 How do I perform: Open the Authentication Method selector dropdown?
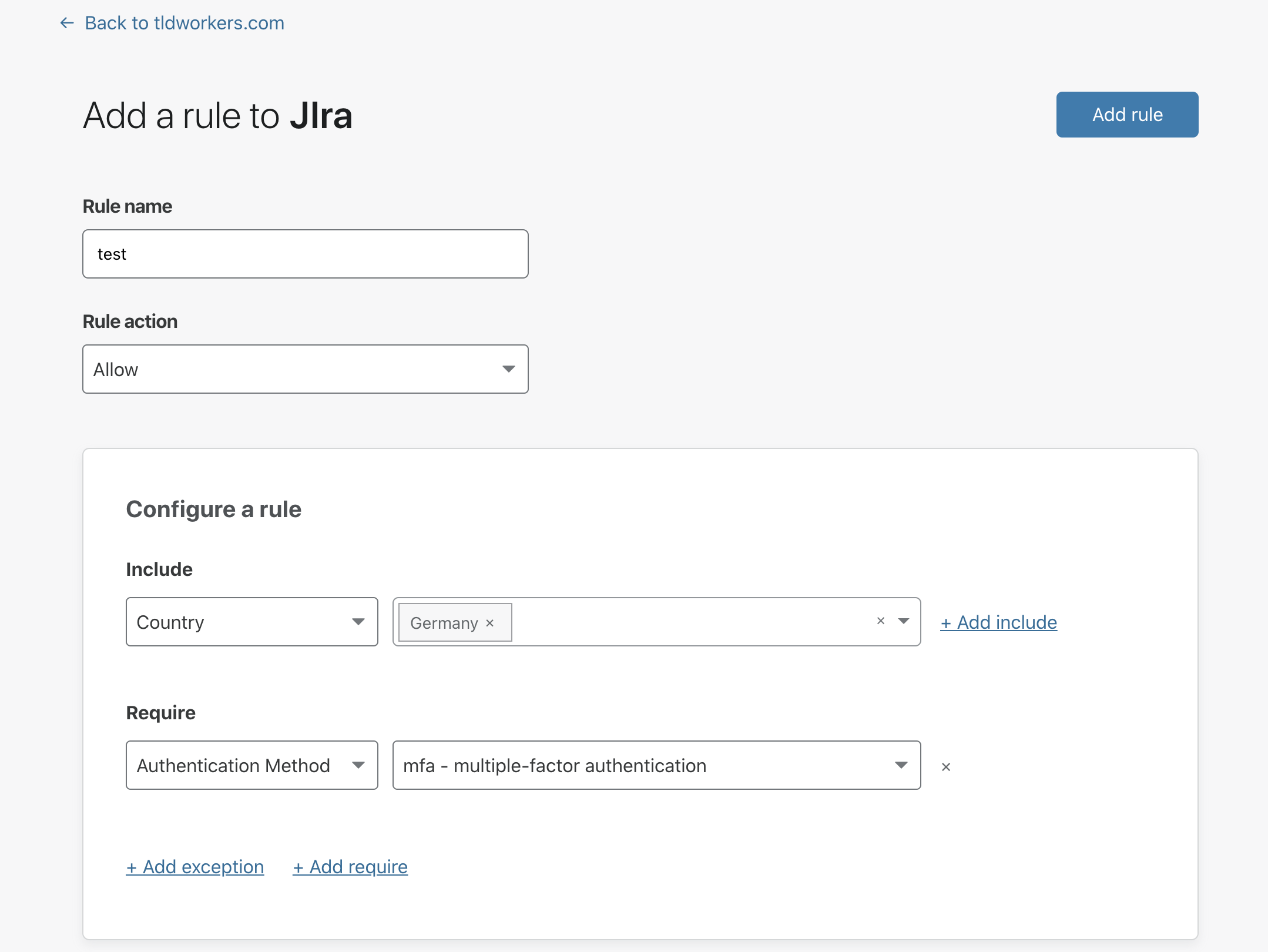click(251, 765)
